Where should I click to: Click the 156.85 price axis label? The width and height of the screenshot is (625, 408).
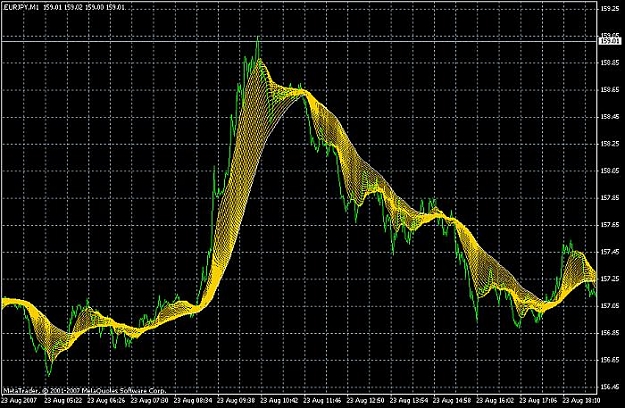610,333
